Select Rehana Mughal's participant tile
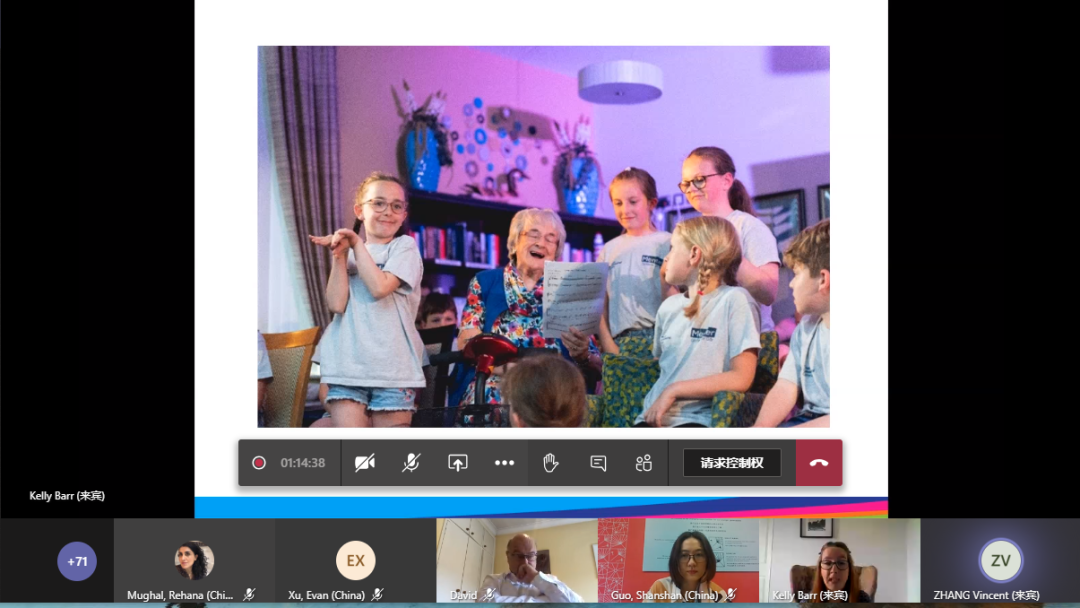This screenshot has height=608, width=1080. 194,560
